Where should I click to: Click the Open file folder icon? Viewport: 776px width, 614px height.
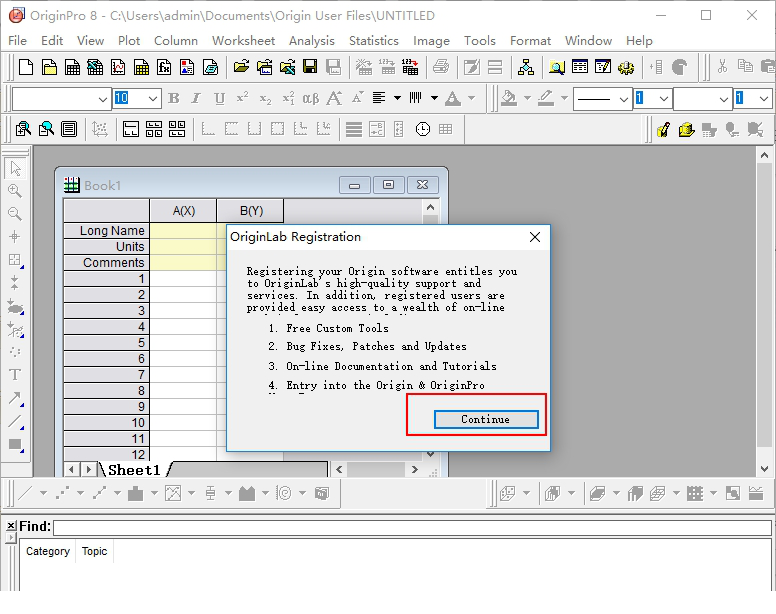click(x=242, y=67)
